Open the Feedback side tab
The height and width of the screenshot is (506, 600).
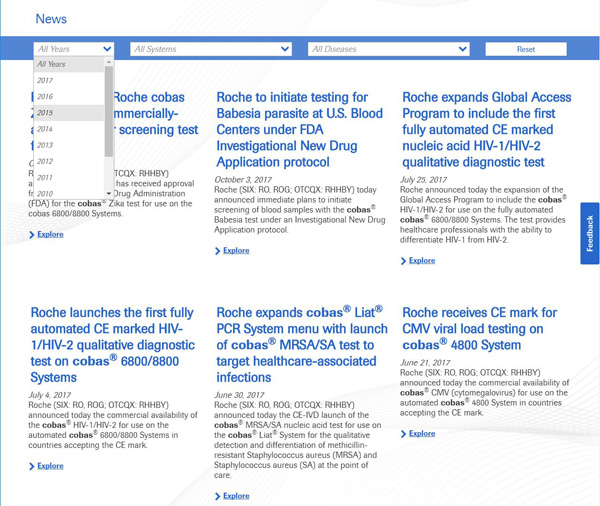click(x=590, y=233)
